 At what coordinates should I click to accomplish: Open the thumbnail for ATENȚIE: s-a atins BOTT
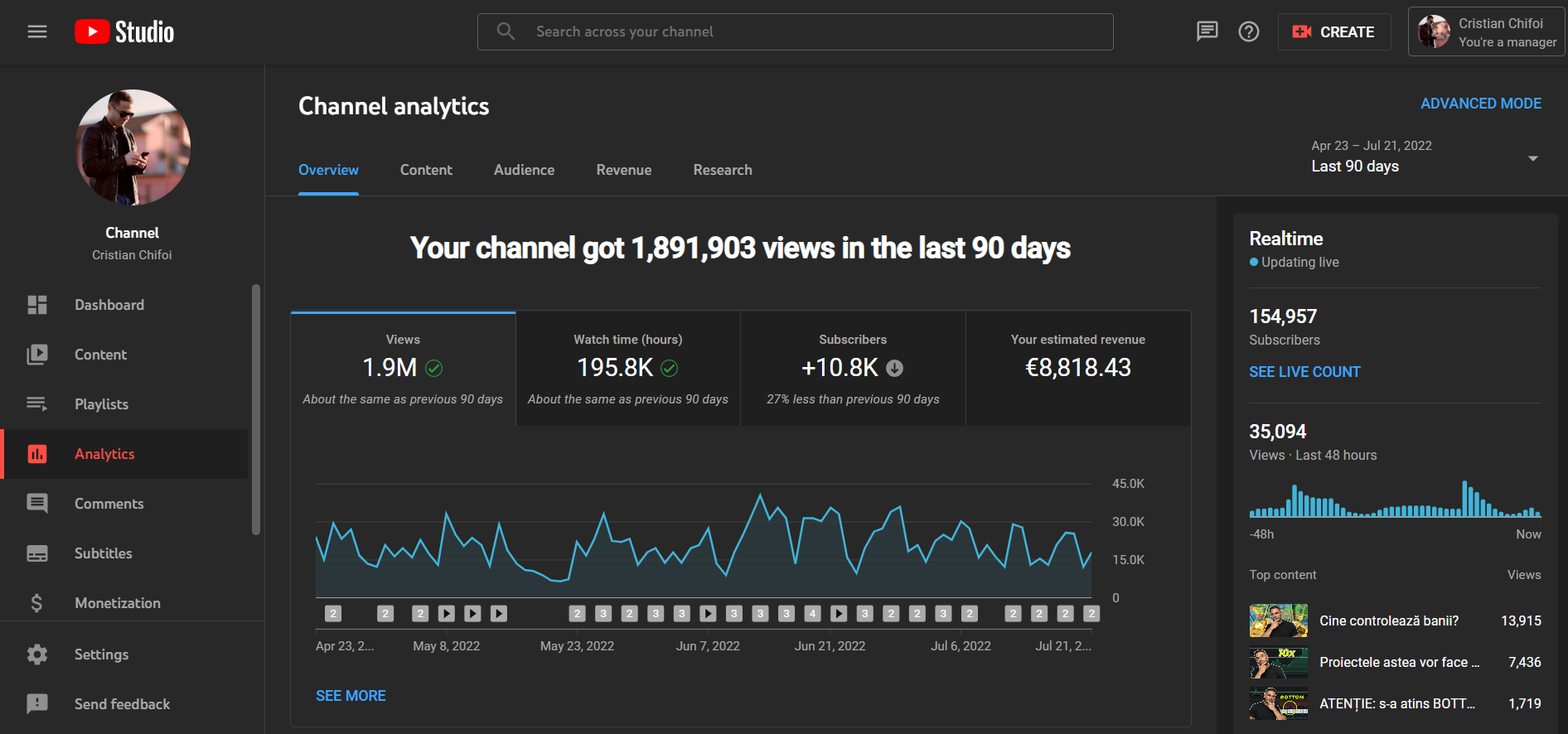click(x=1279, y=703)
